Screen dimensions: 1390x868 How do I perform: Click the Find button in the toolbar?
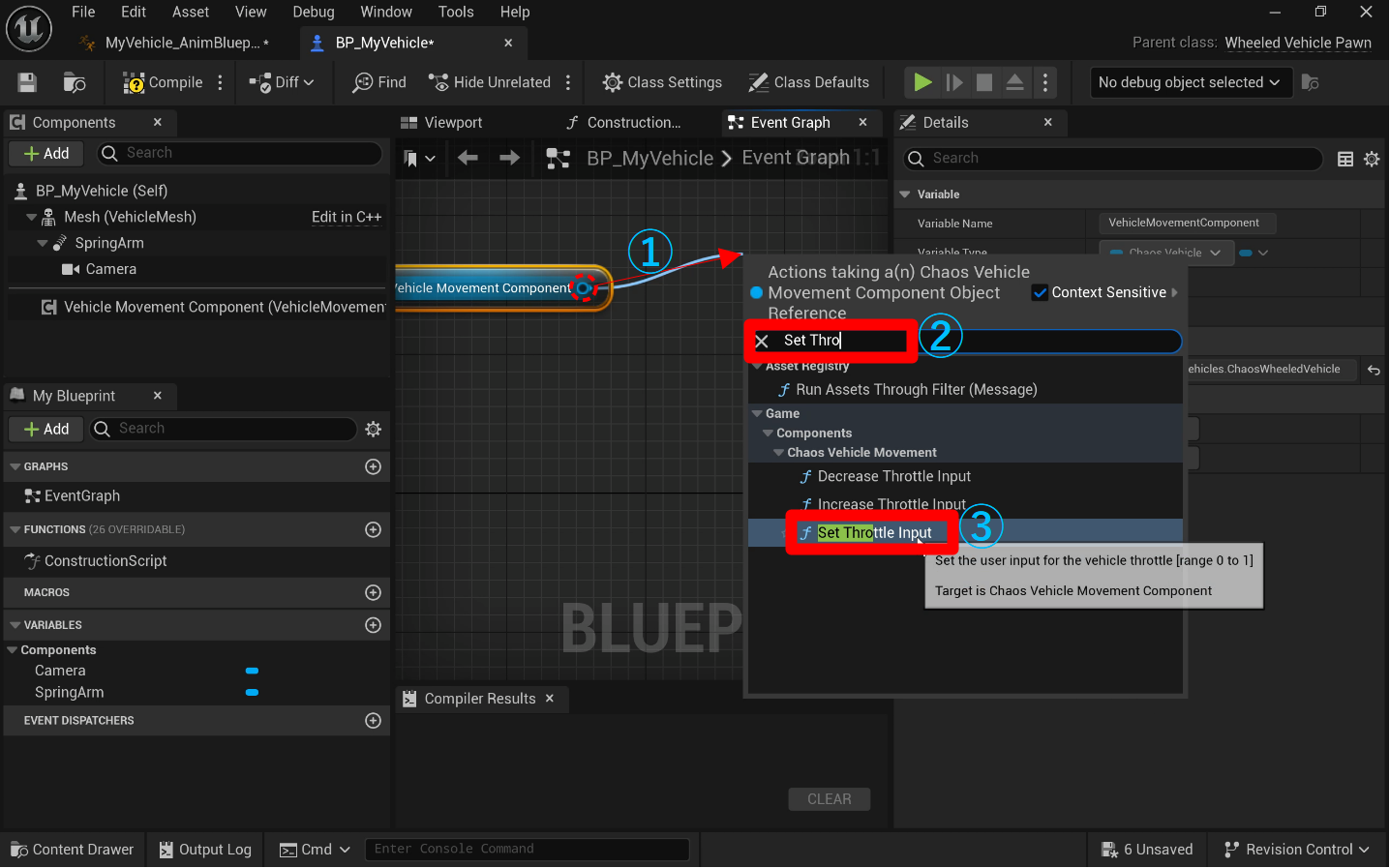pyautogui.click(x=379, y=82)
